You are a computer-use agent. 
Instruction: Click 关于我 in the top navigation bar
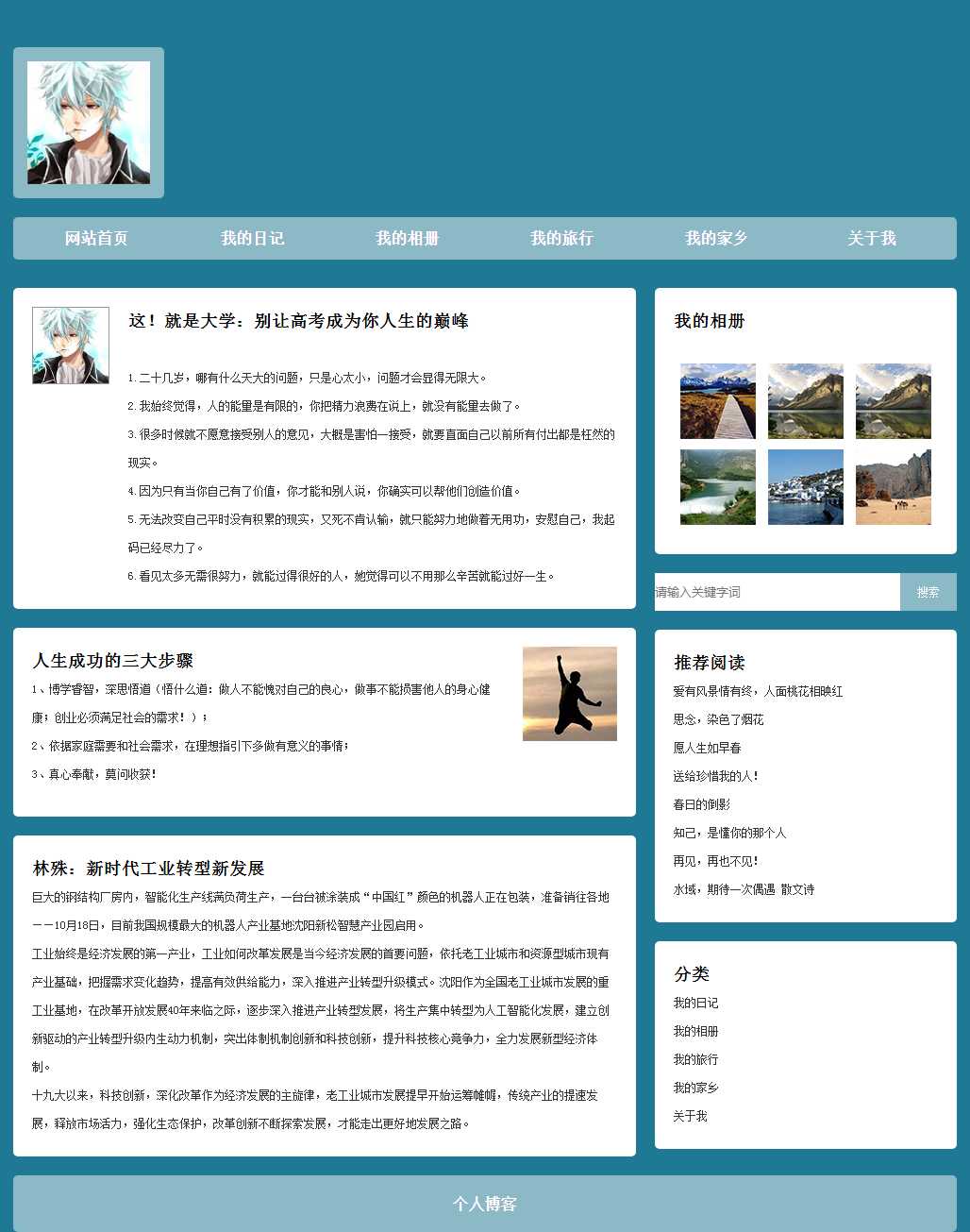click(871, 238)
